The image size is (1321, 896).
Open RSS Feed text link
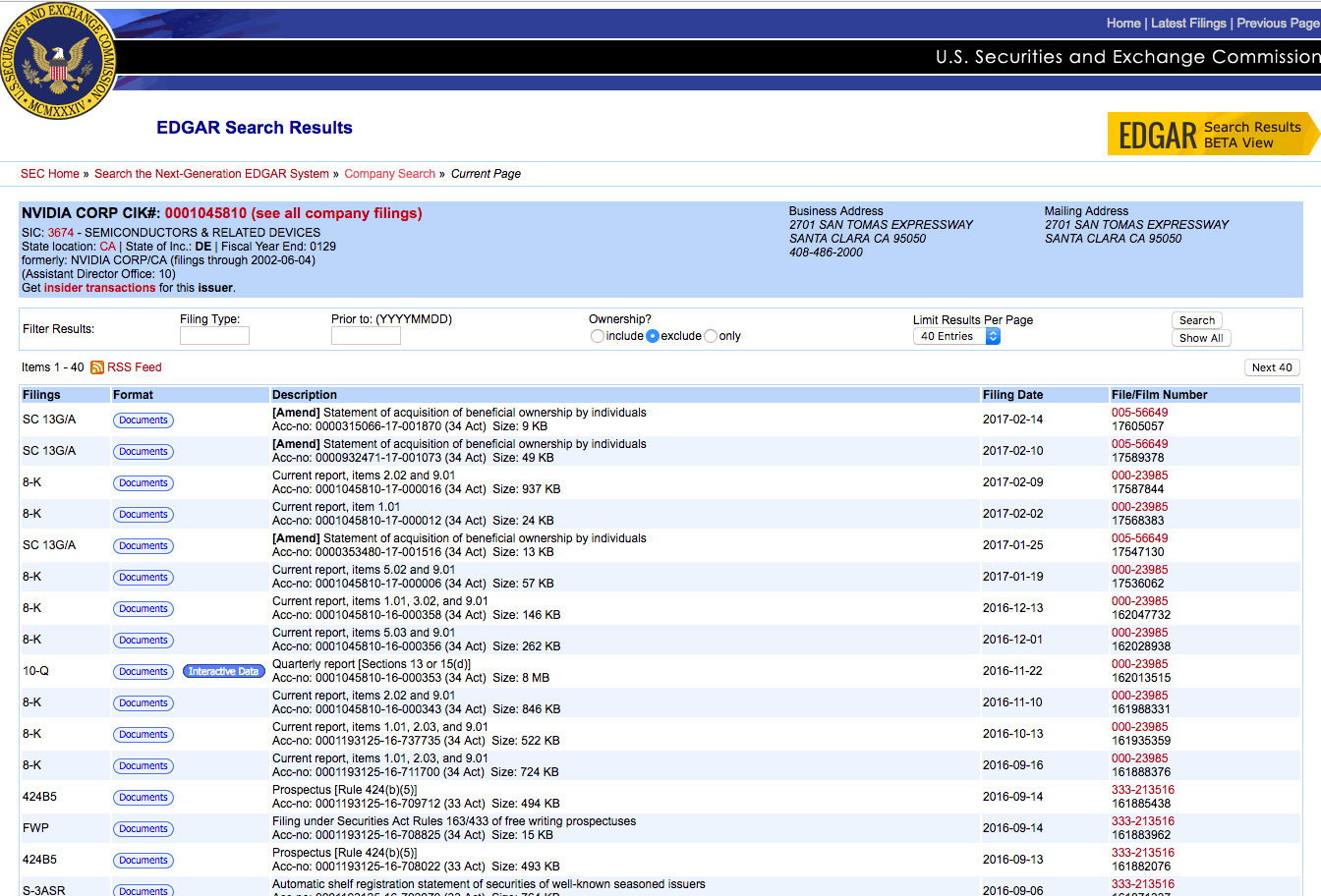click(135, 367)
